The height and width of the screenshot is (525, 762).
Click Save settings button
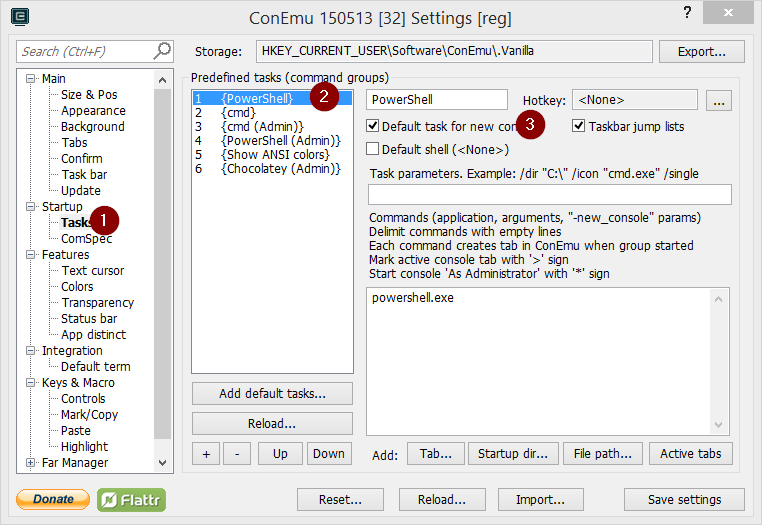(x=684, y=500)
